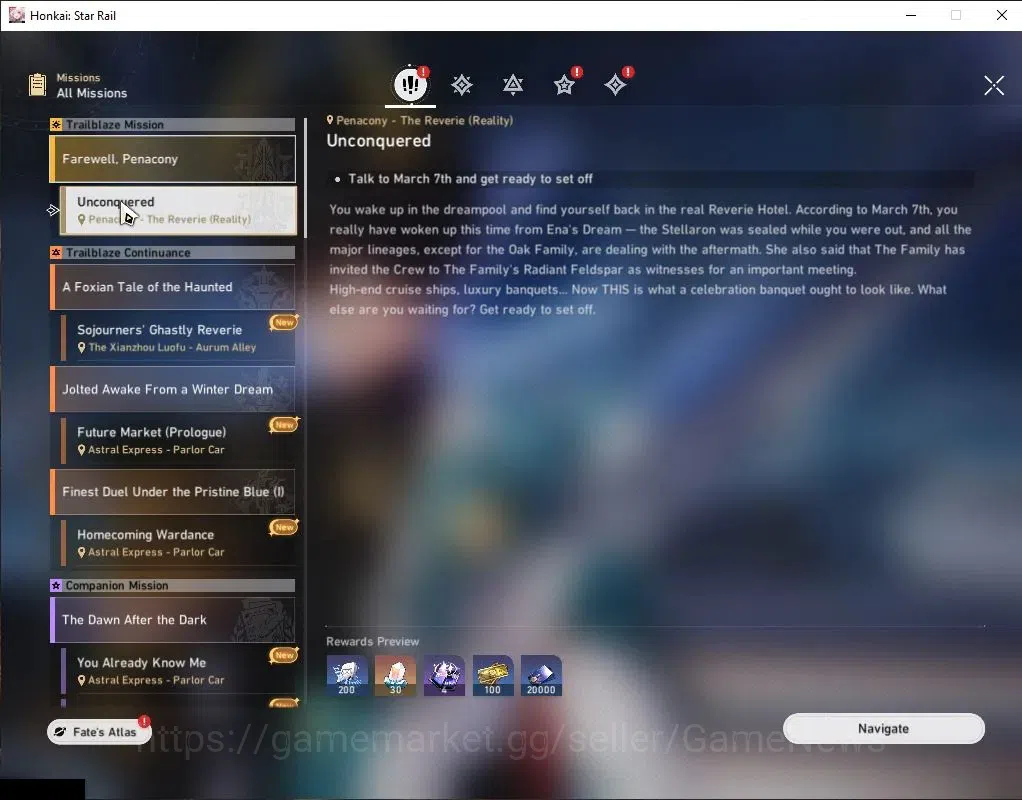Click the location pin by Penacony heading
This screenshot has height=800, width=1022.
330,120
